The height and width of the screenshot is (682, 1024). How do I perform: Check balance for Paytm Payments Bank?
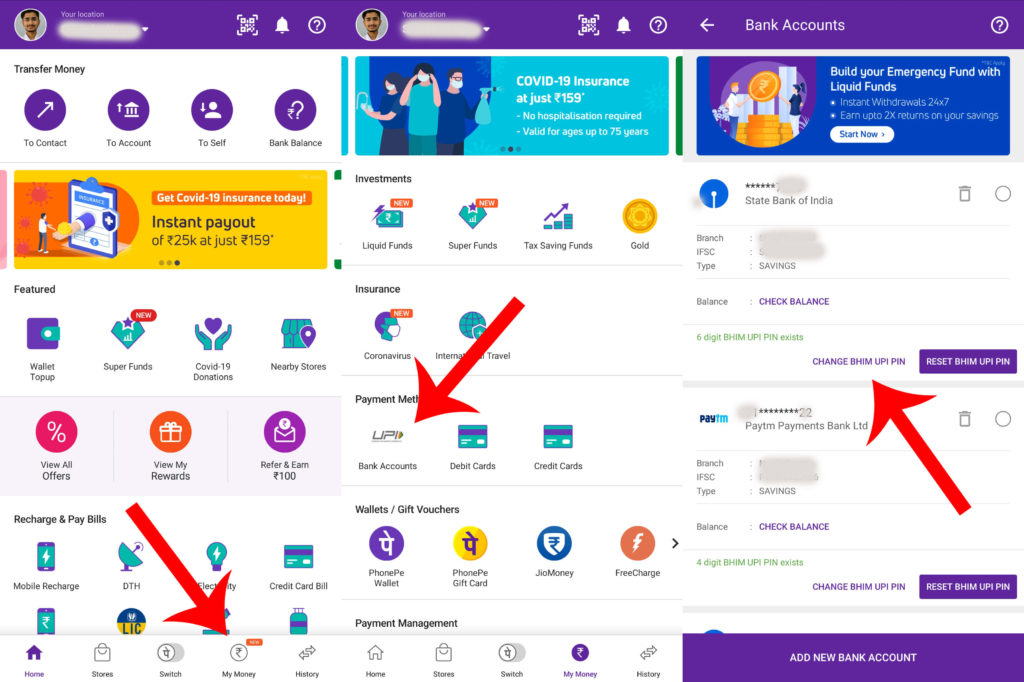pyautogui.click(x=793, y=527)
